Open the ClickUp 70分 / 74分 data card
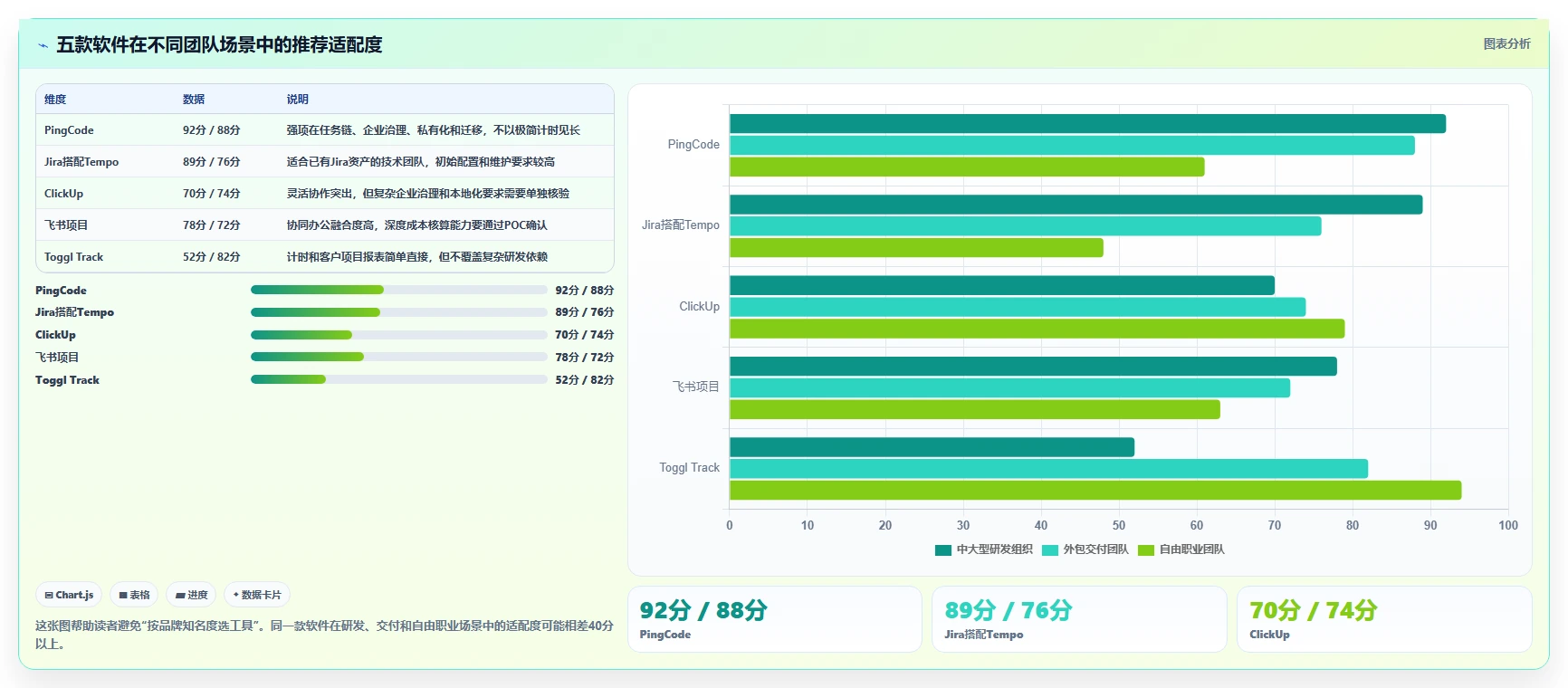Screen dimensions: 1568x688 1384,619
